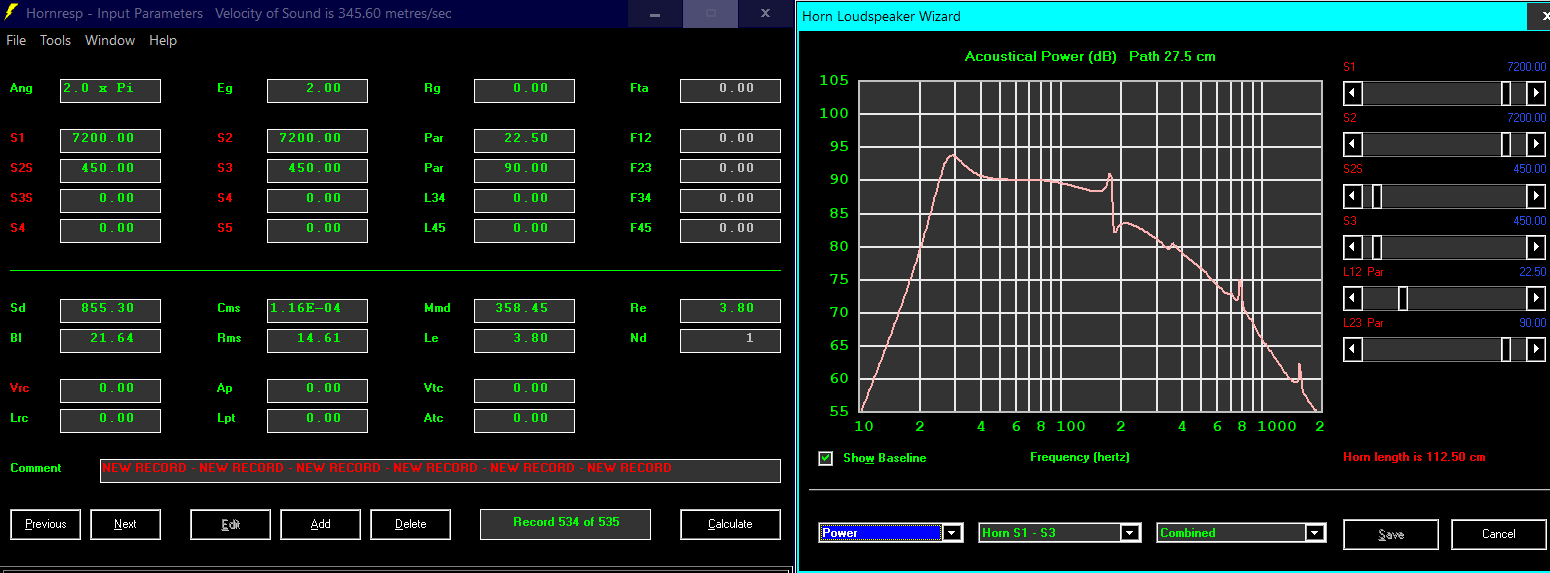
Task: Click the Lrc input field
Action: [110, 420]
